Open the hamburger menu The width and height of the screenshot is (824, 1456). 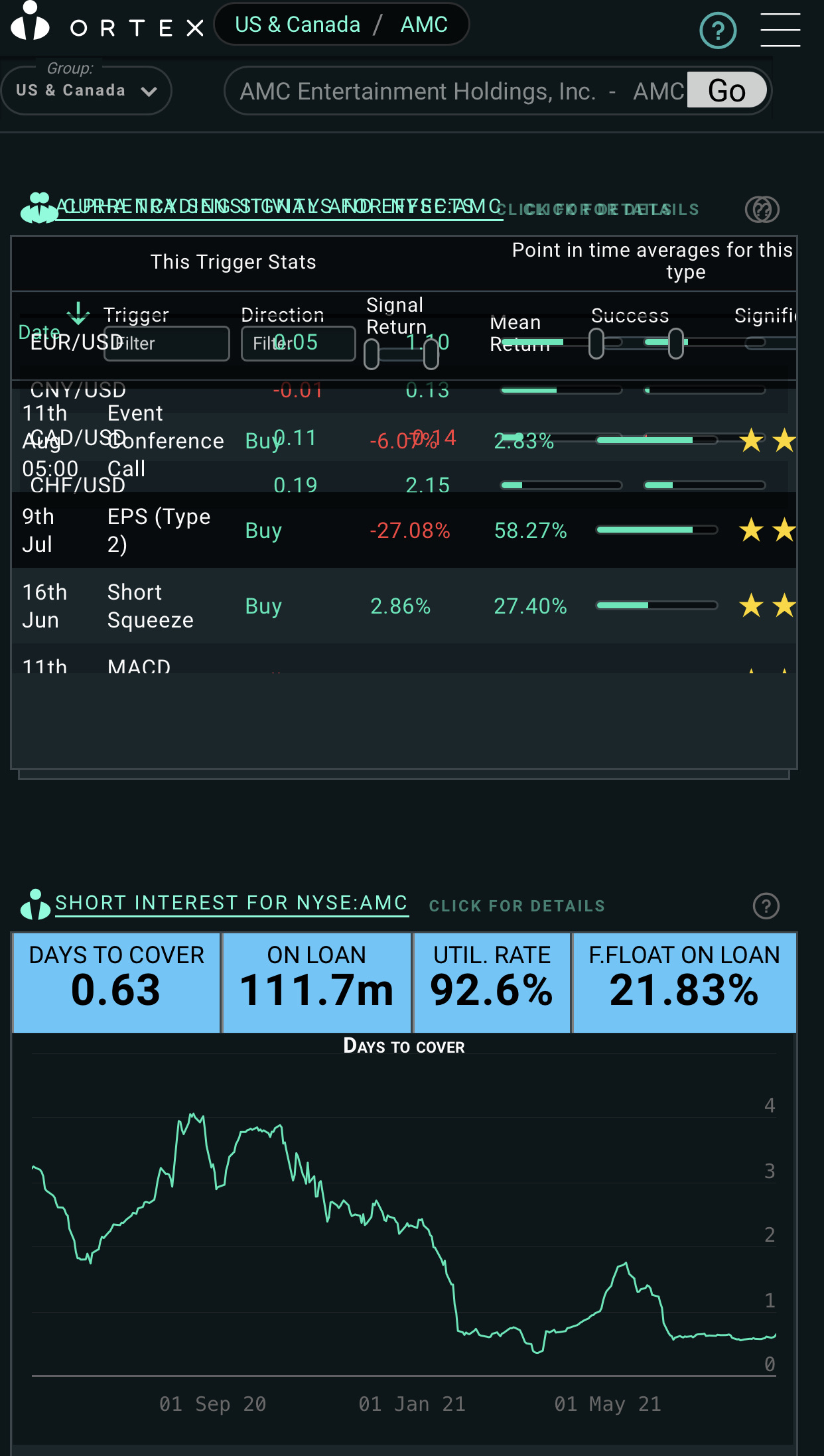pyautogui.click(x=780, y=30)
